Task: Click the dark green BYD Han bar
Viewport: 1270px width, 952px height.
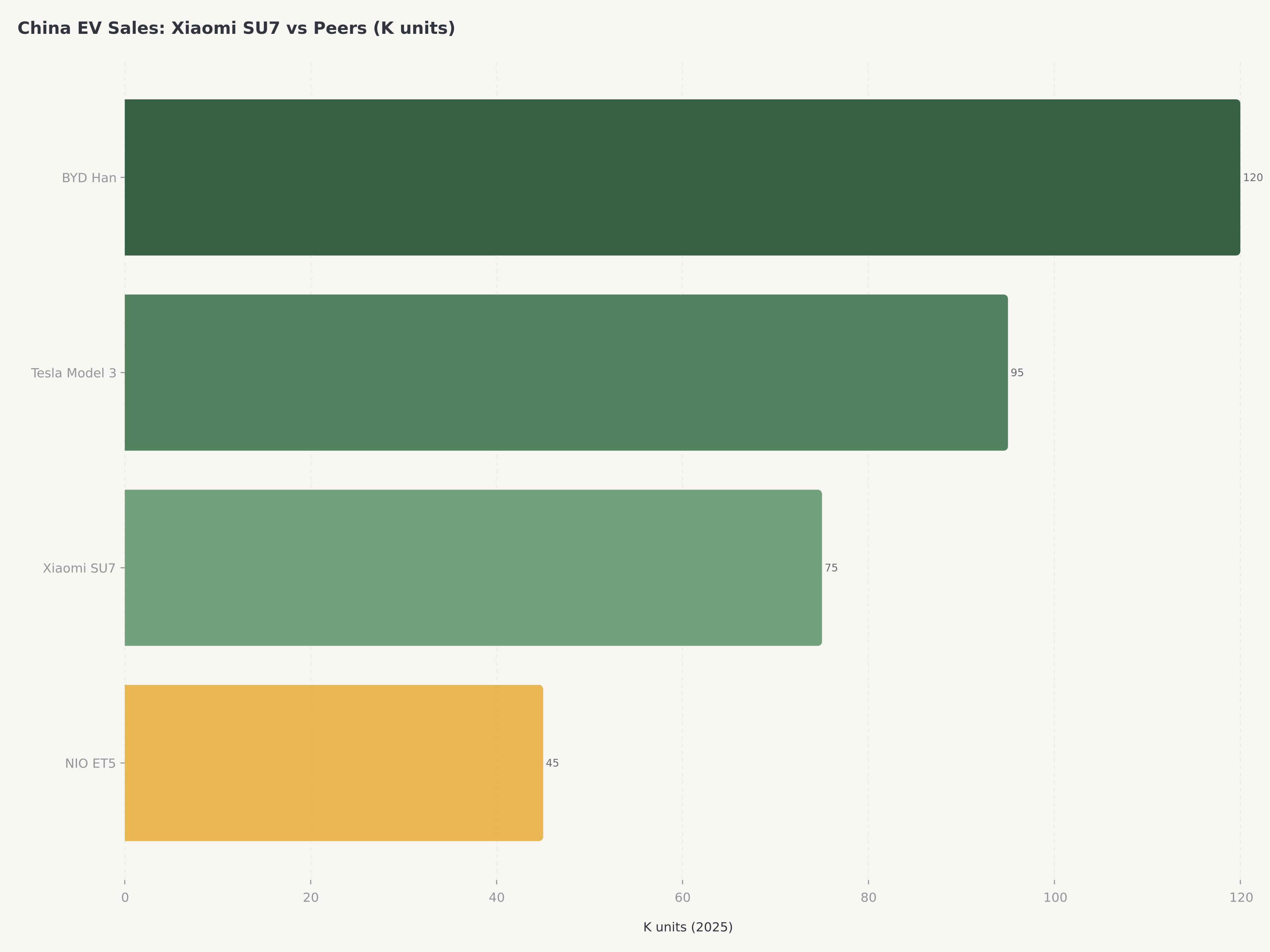Action: (x=682, y=177)
